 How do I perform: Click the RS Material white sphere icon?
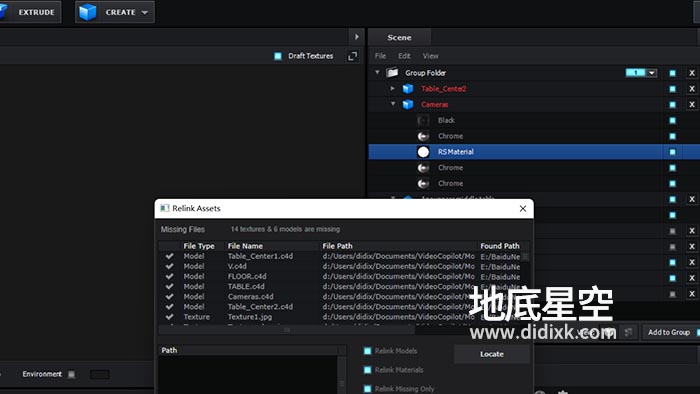click(x=423, y=152)
